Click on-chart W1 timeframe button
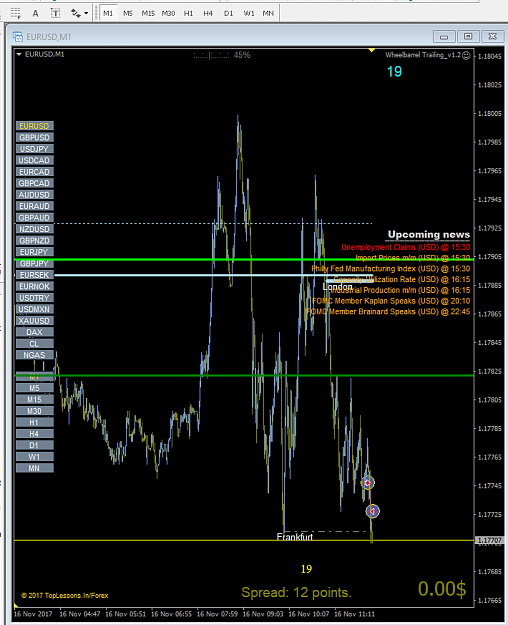Screen dimensions: 508x625 (34, 457)
